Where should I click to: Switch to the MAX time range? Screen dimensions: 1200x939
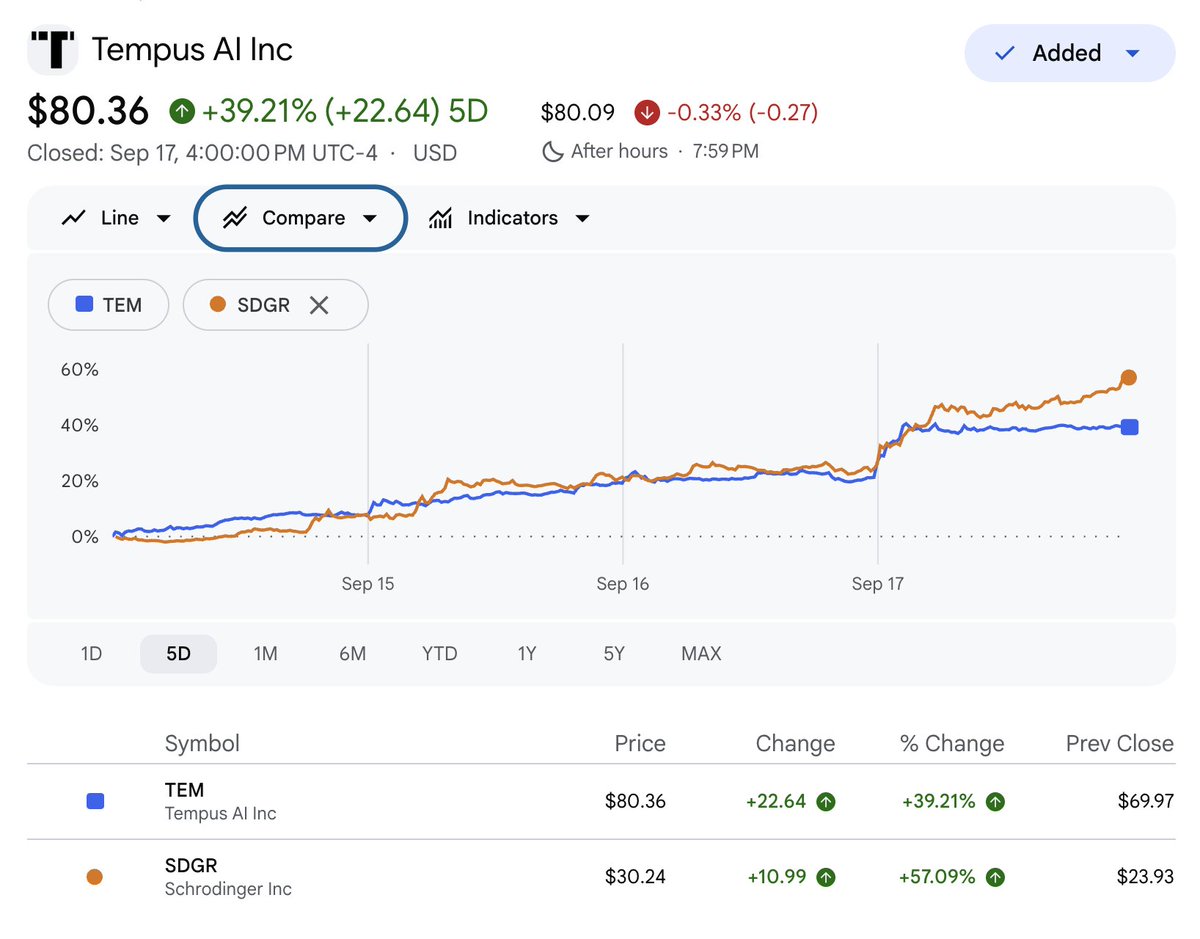[701, 654]
